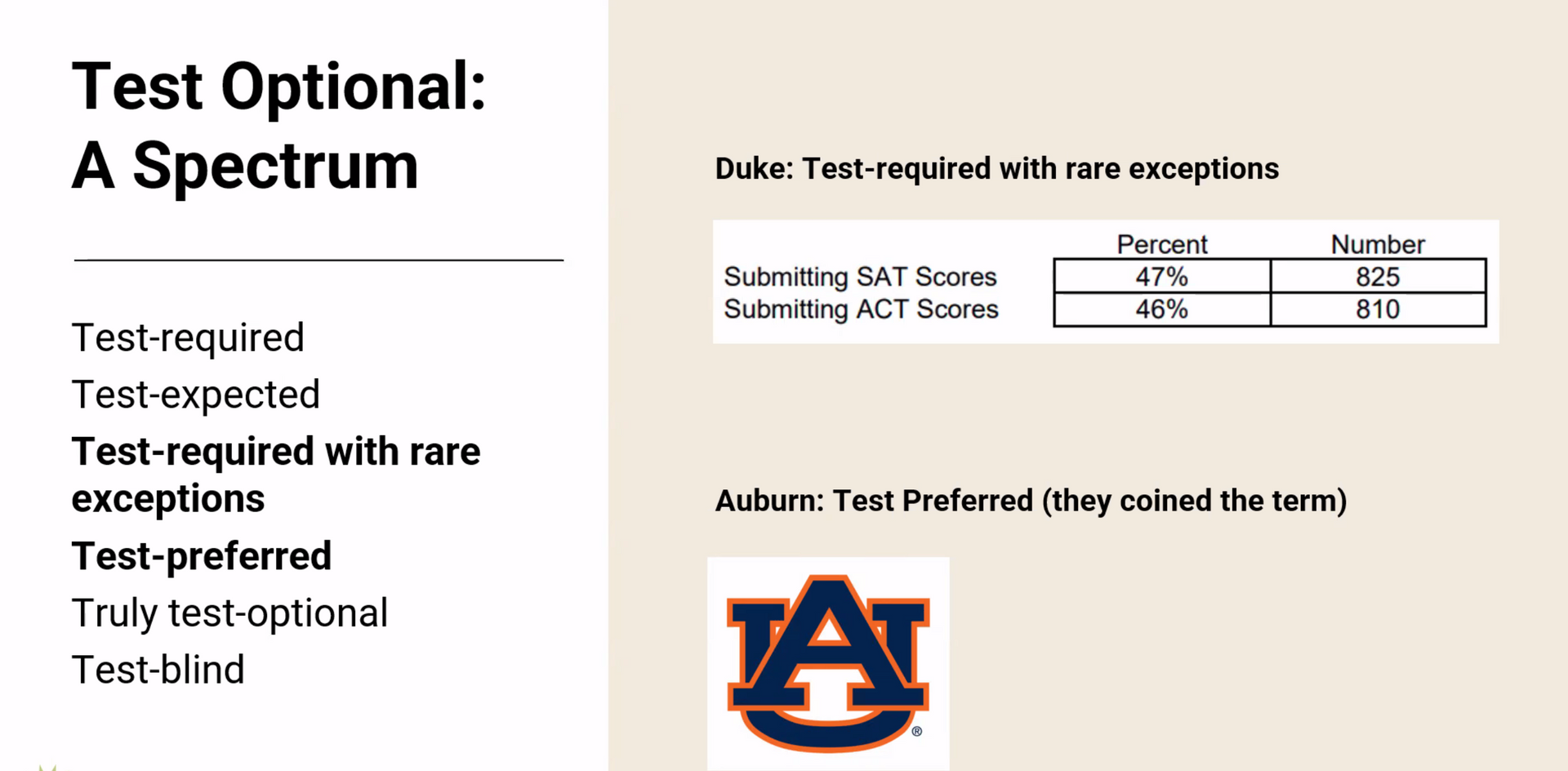Click the 'Percent' column header

pos(1161,244)
